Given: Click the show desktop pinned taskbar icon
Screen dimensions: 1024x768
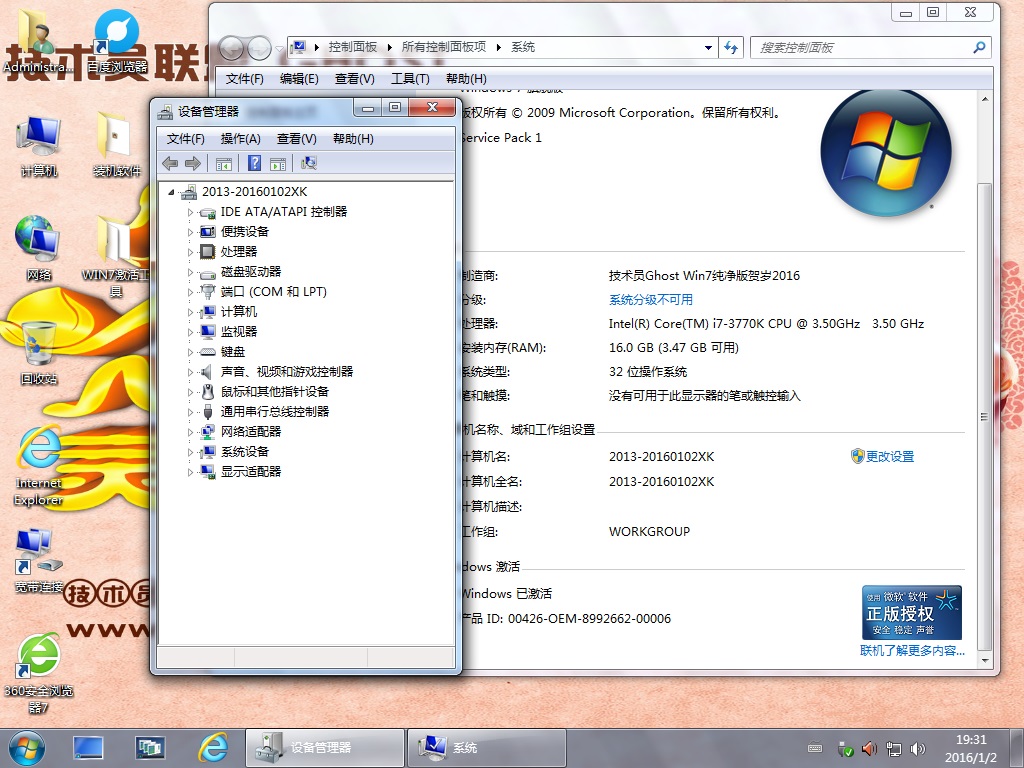Looking at the screenshot, I should pos(88,748).
